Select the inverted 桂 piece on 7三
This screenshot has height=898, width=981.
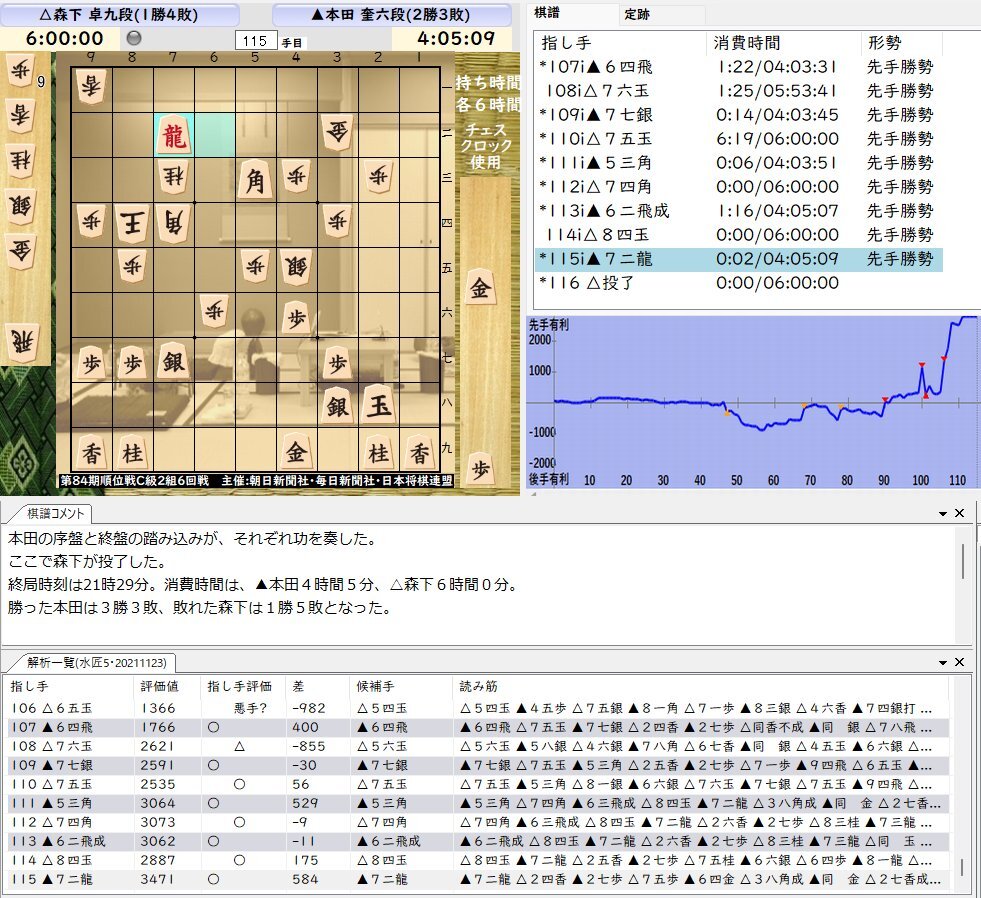pyautogui.click(x=174, y=177)
